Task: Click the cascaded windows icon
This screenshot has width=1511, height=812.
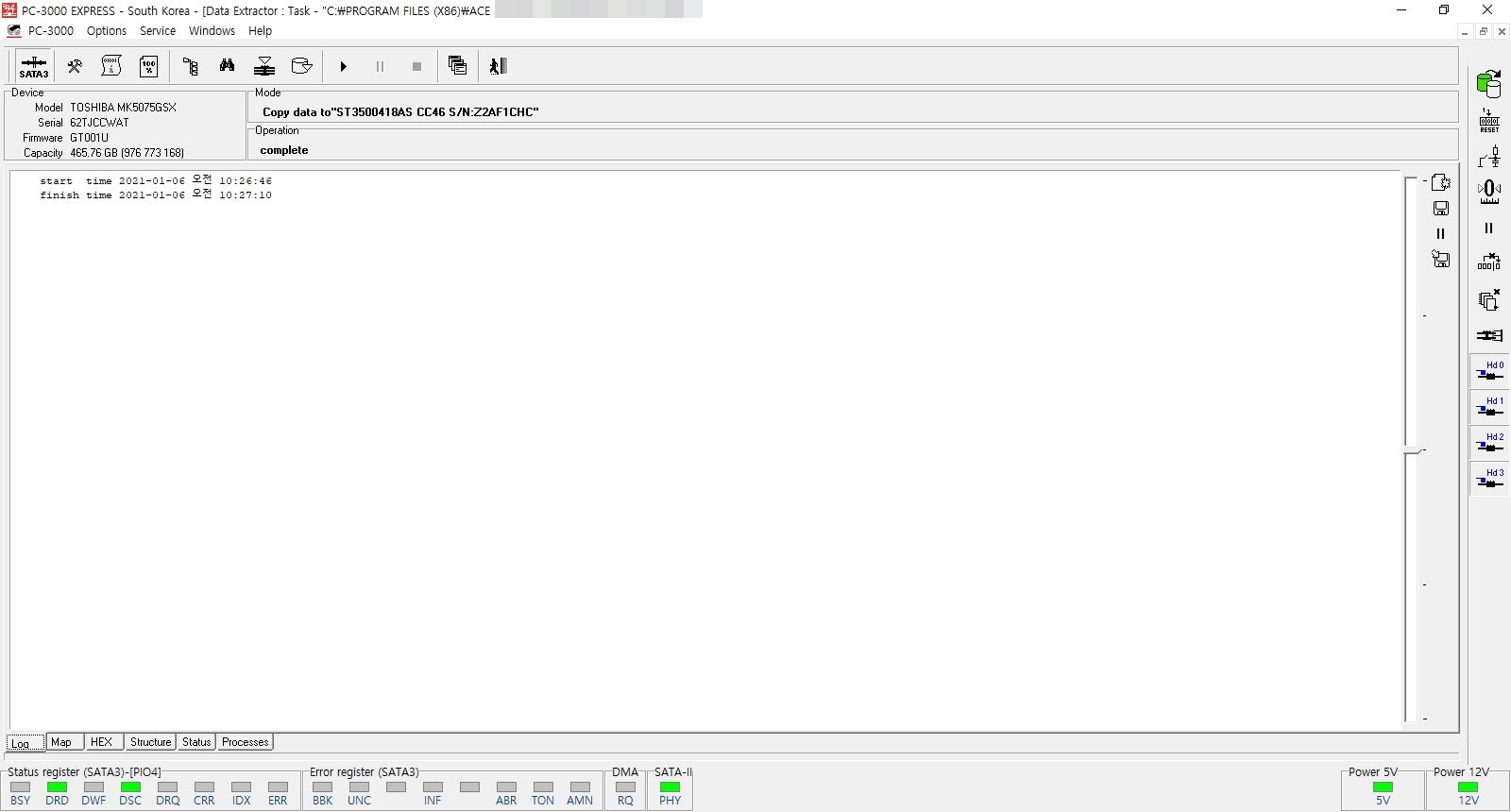Action: coord(458,66)
